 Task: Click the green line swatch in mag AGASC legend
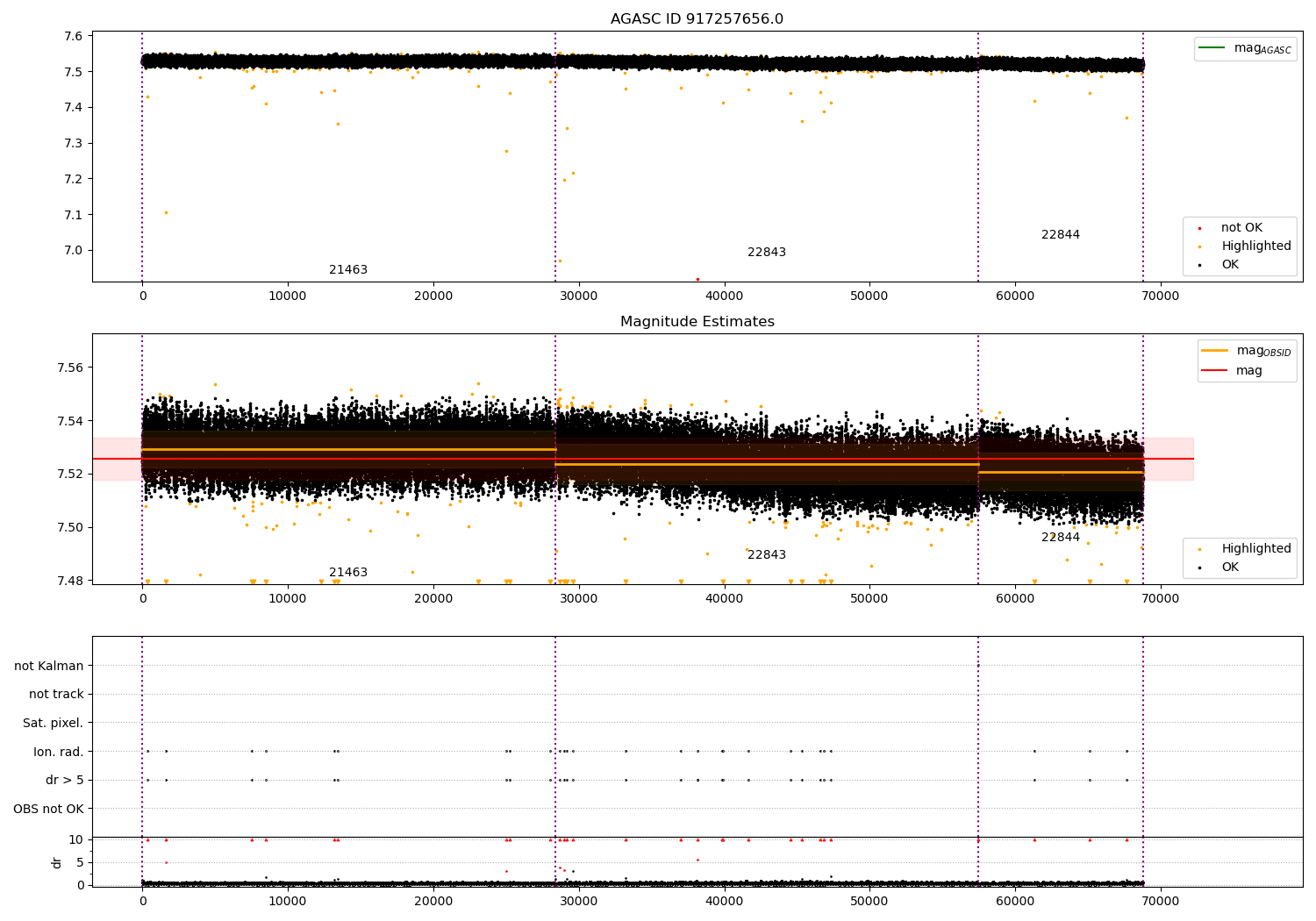pos(1212,48)
